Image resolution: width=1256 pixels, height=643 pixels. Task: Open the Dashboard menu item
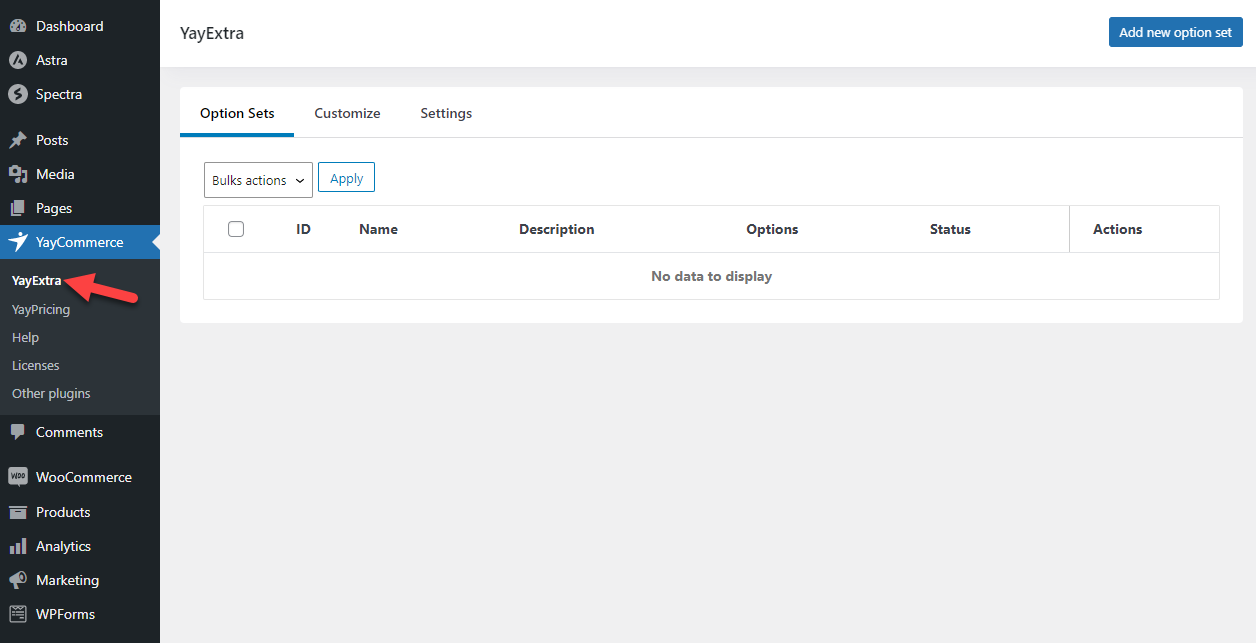point(69,26)
